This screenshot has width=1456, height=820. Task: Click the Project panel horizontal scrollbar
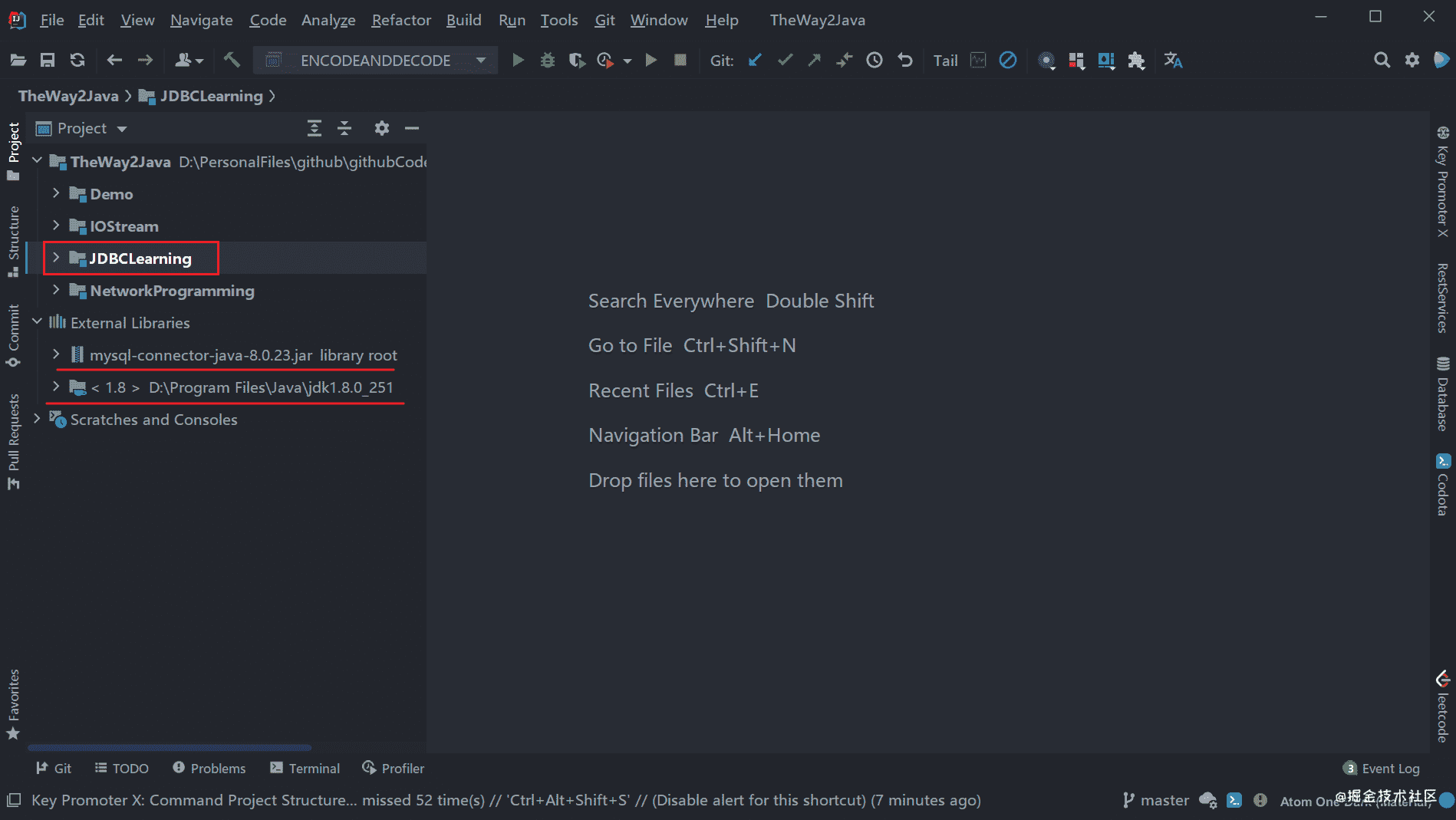click(170, 747)
